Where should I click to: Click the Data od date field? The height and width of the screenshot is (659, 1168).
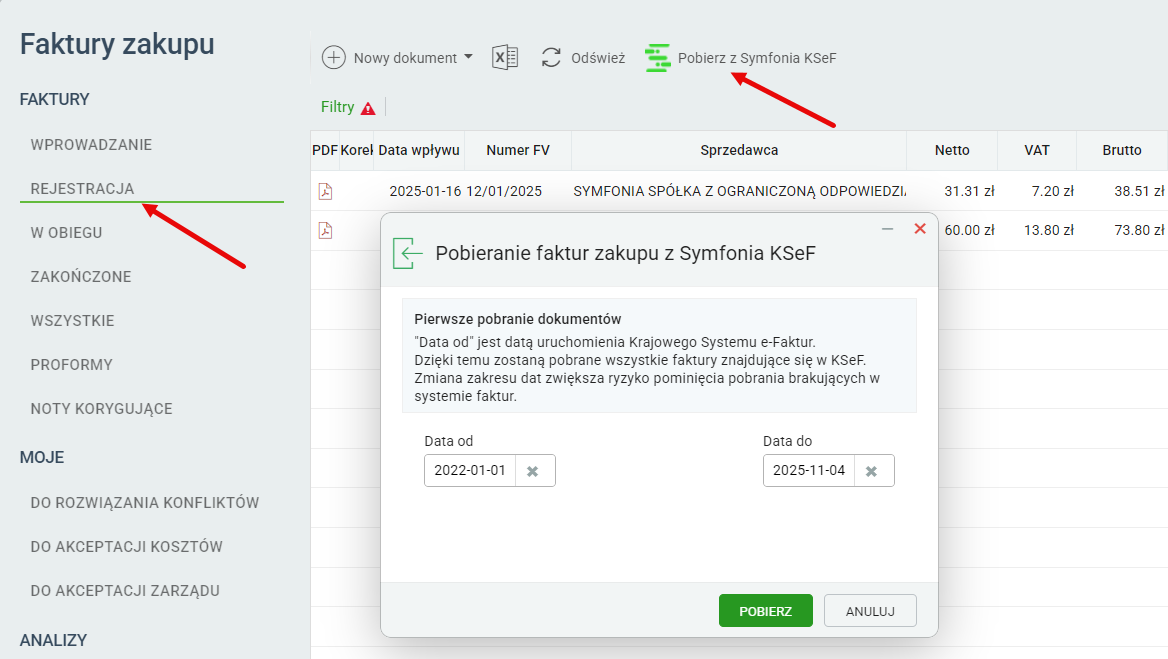tap(470, 471)
